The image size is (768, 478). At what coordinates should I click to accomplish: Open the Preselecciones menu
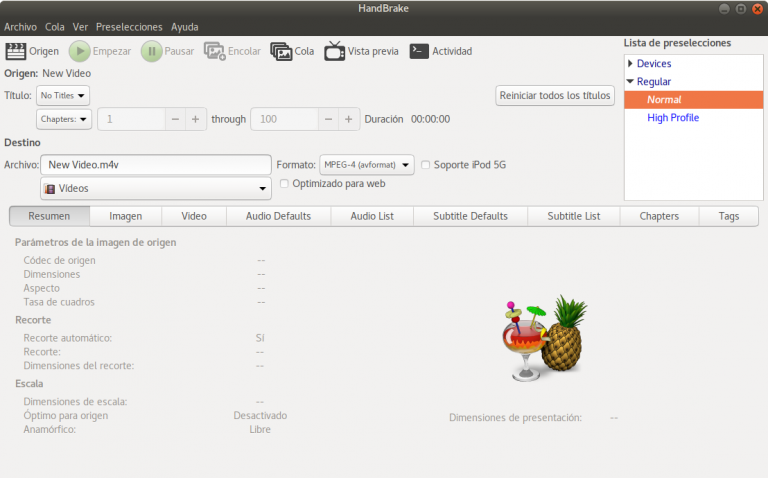point(129,27)
